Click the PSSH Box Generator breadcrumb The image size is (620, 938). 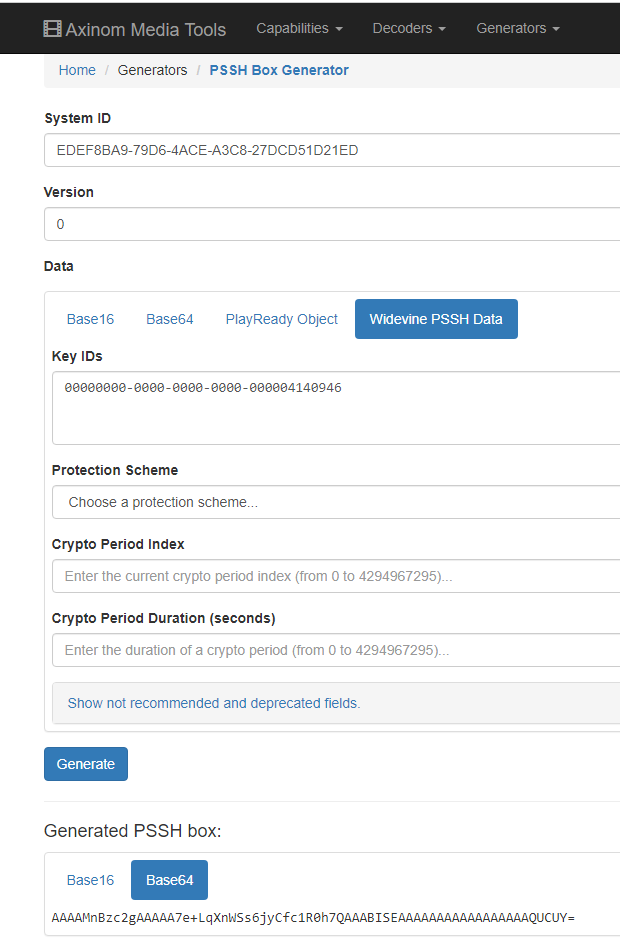[x=279, y=70]
